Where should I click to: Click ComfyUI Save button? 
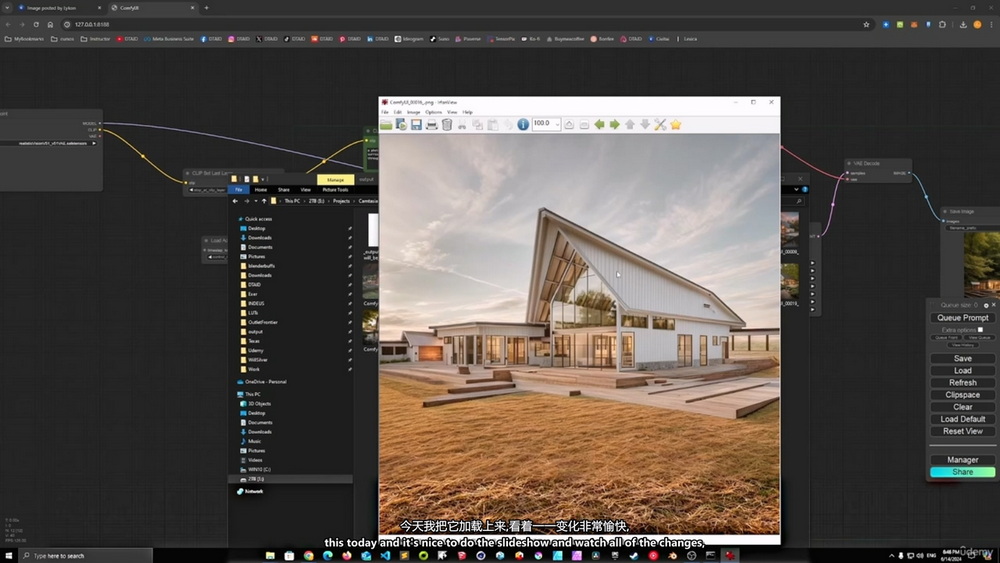tap(962, 358)
